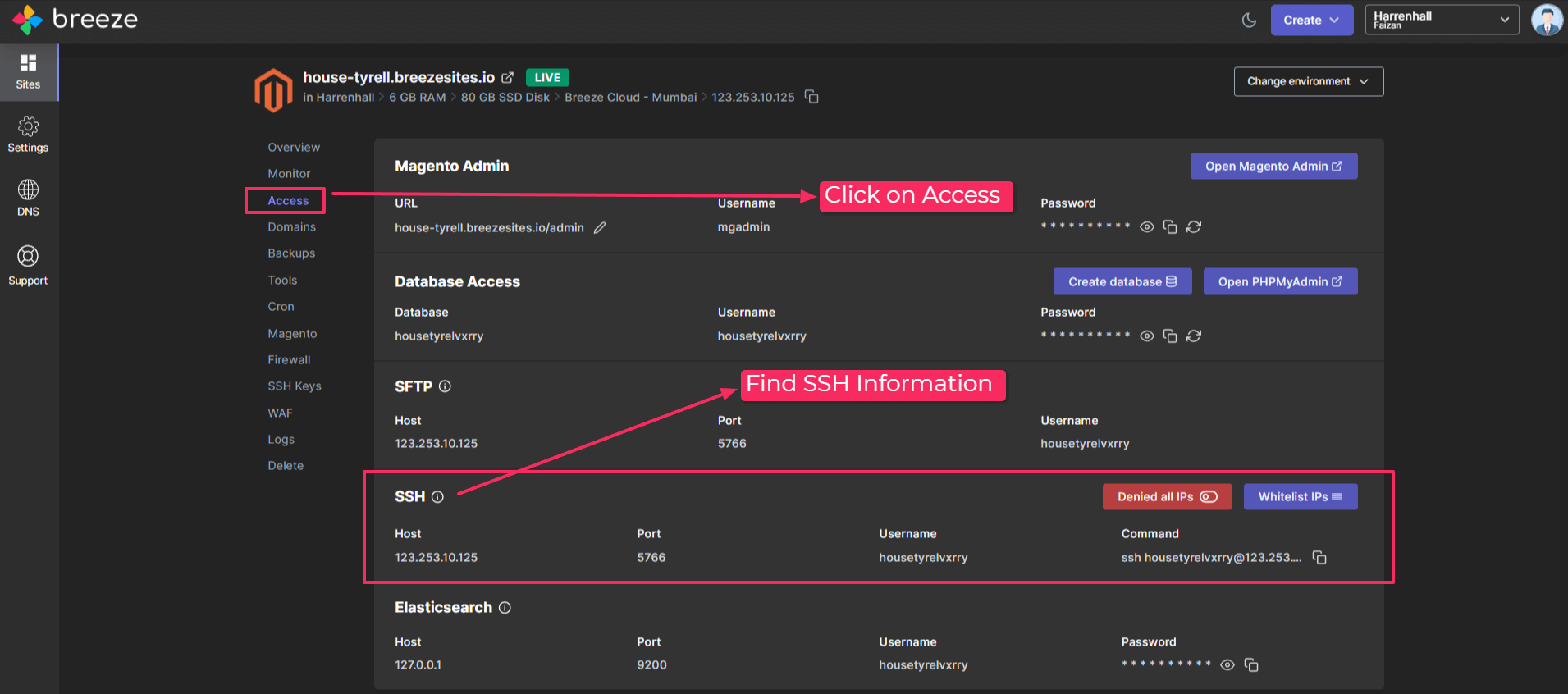Copy Magento Admin password

1170,227
